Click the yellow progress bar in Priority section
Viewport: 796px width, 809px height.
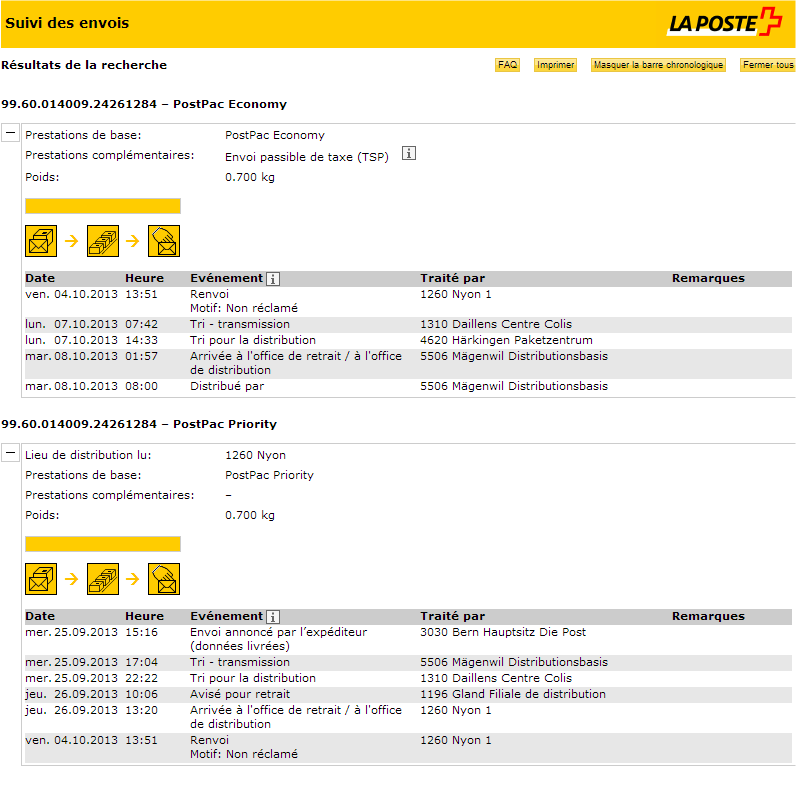[103, 544]
